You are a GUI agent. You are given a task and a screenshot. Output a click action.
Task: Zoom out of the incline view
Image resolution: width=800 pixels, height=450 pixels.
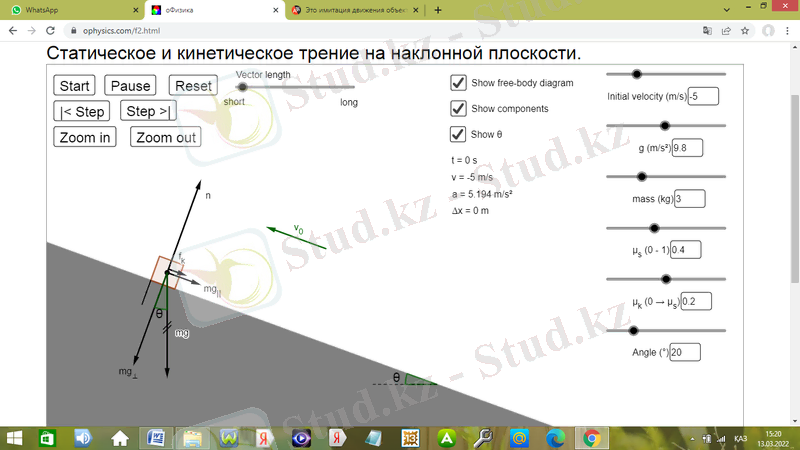pos(166,137)
